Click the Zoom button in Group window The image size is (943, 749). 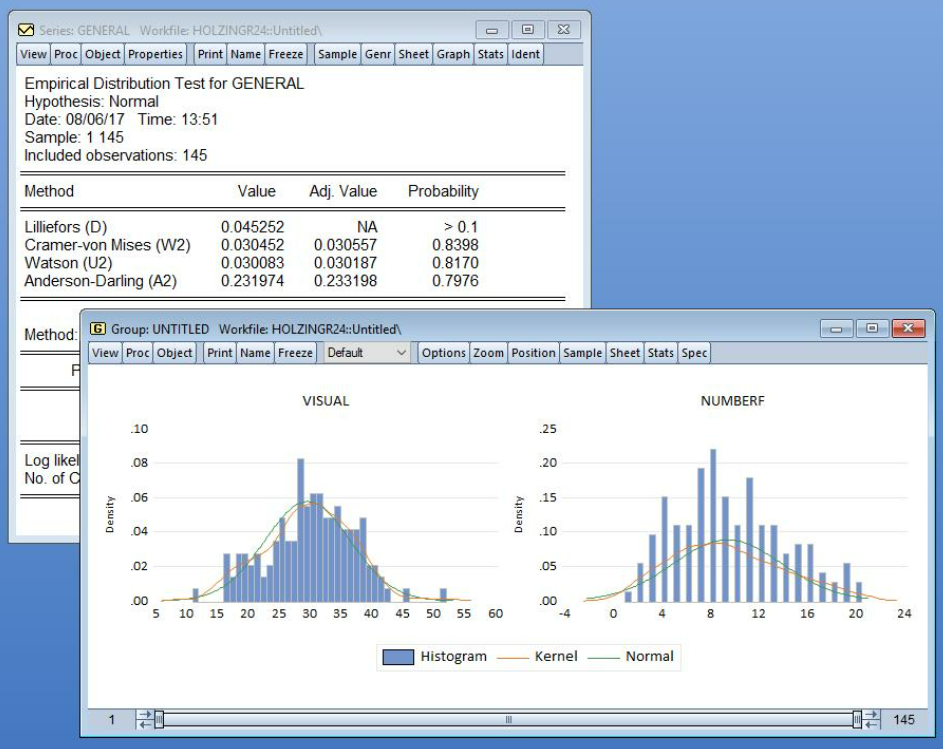[x=488, y=353]
